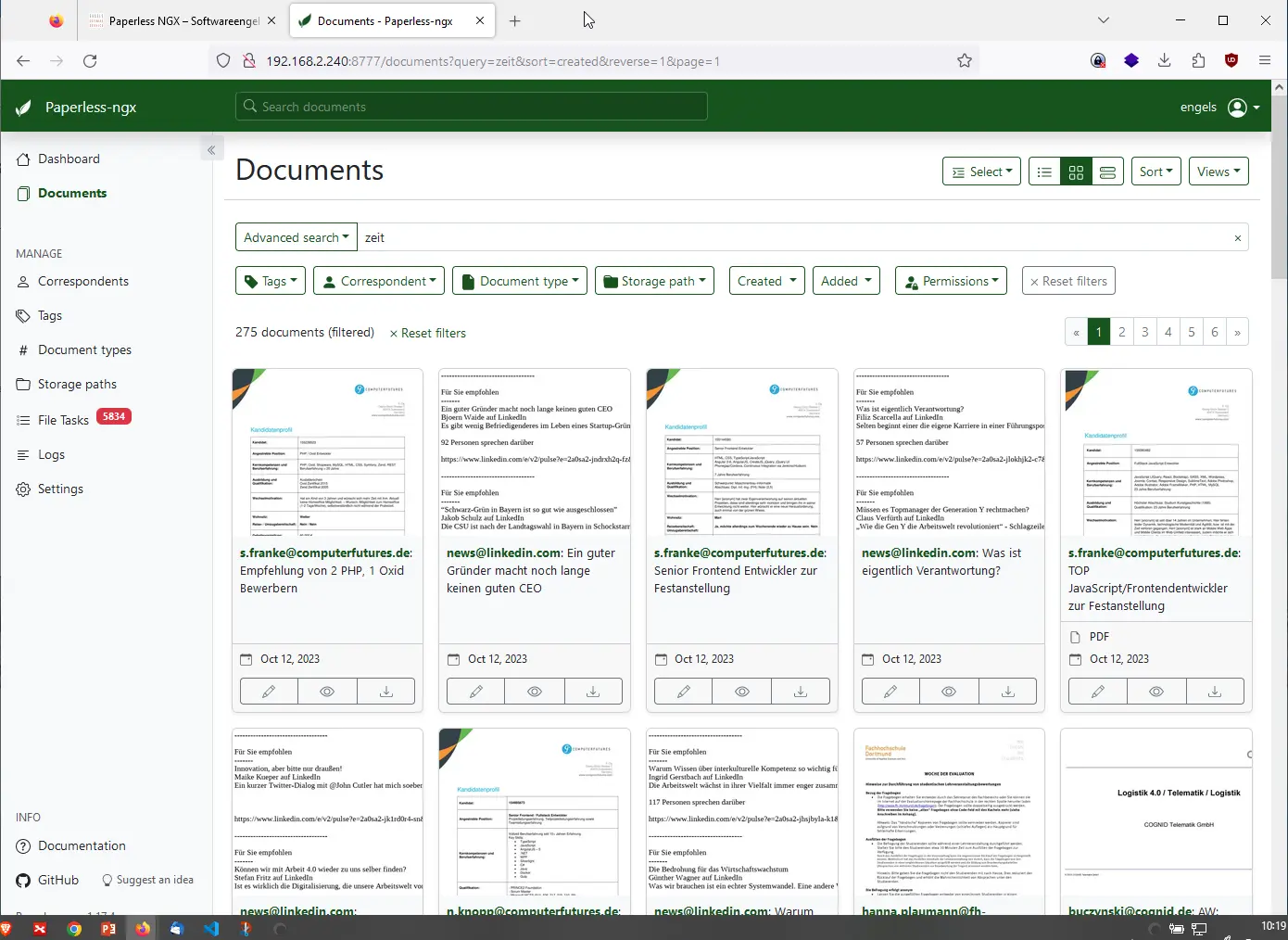Click the page vertical scrollbar

tap(1280, 185)
